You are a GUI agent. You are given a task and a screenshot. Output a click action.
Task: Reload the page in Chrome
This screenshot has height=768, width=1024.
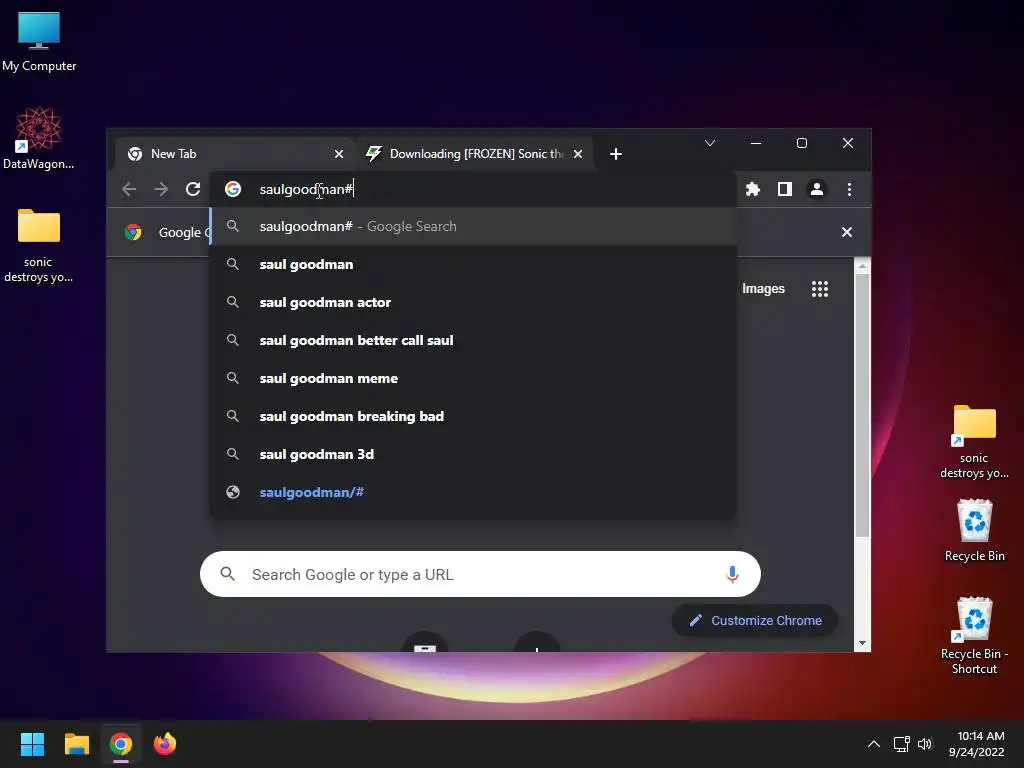click(x=193, y=189)
